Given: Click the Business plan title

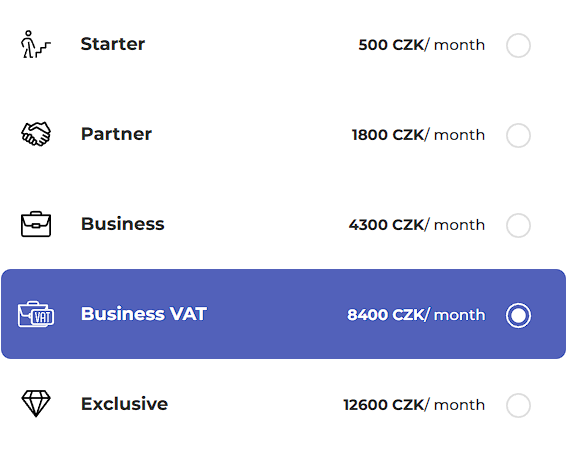Looking at the screenshot, I should 123,224.
